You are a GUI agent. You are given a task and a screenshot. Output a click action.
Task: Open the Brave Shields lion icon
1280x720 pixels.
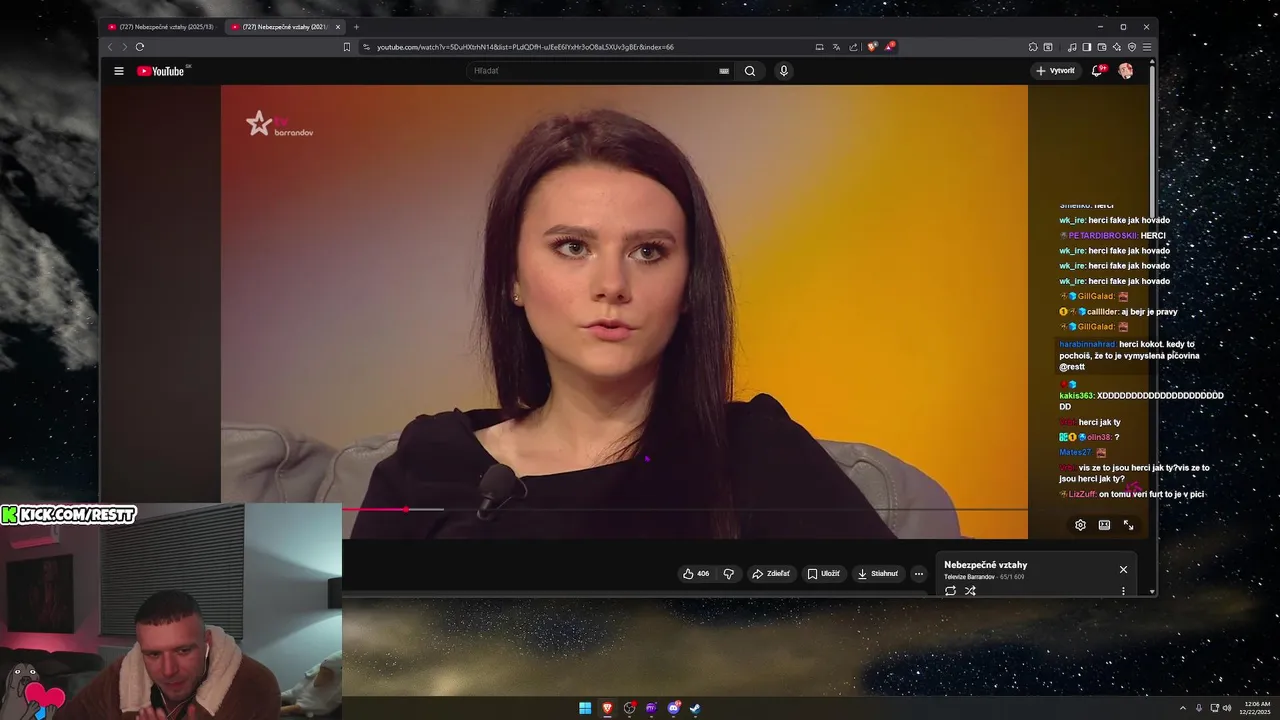[872, 47]
